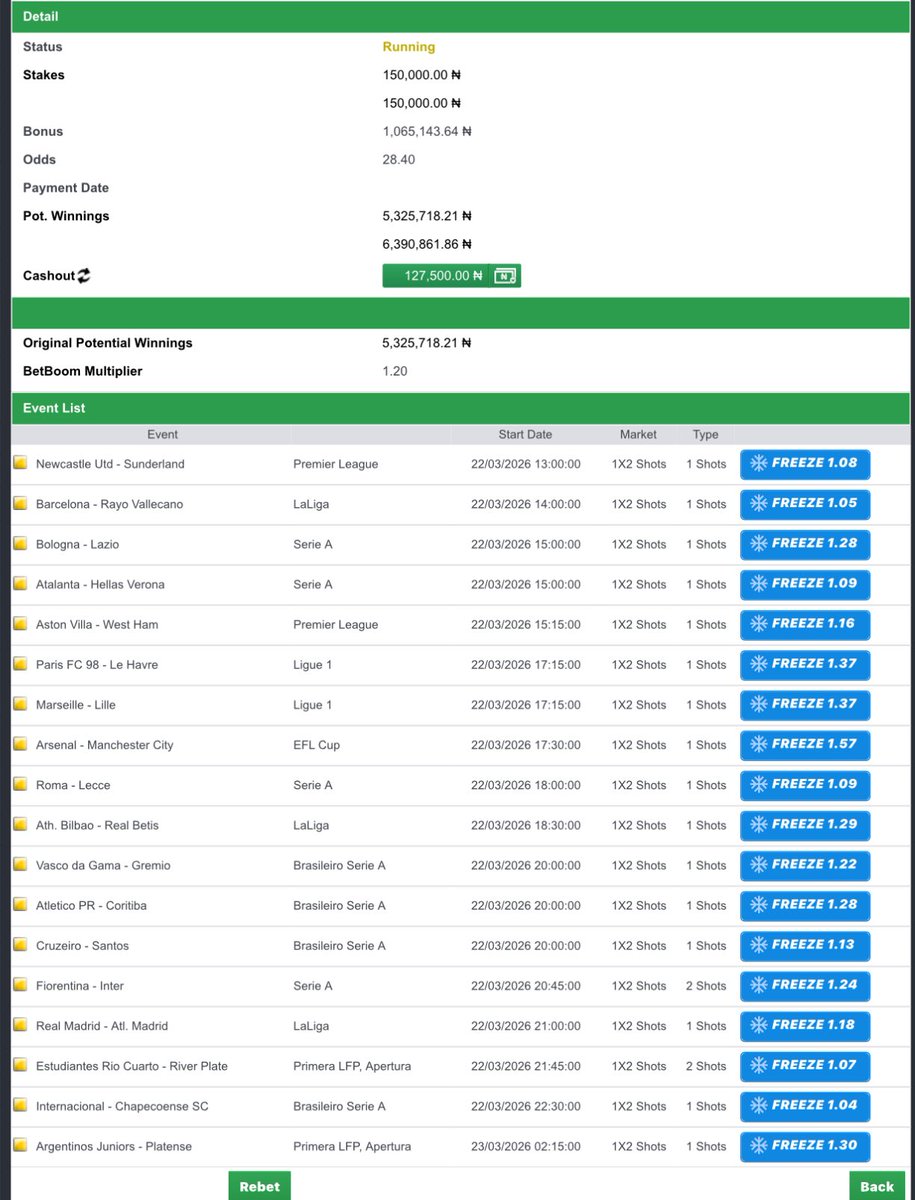Click the Event List section header
Viewport: 915px width, 1200px height.
click(x=461, y=408)
